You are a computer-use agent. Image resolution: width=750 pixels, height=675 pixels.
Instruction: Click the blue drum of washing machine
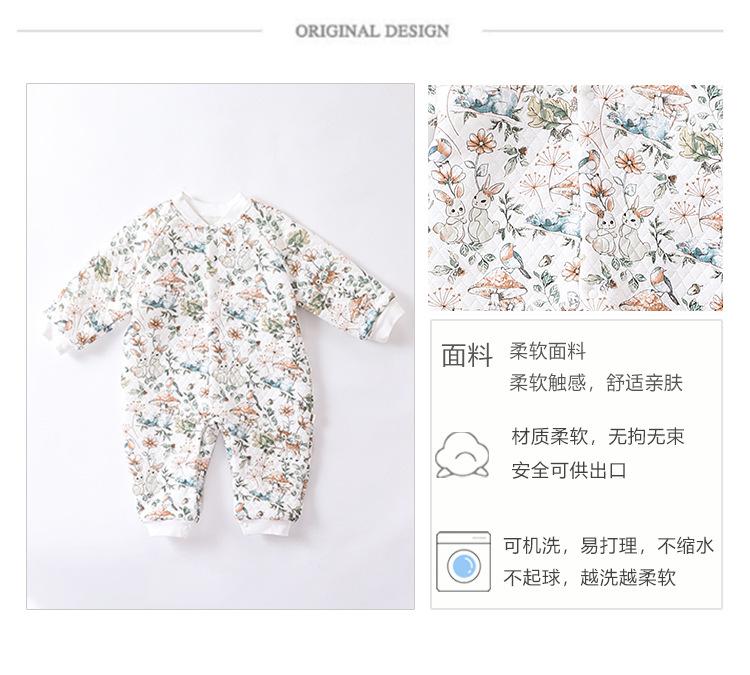coord(463,567)
